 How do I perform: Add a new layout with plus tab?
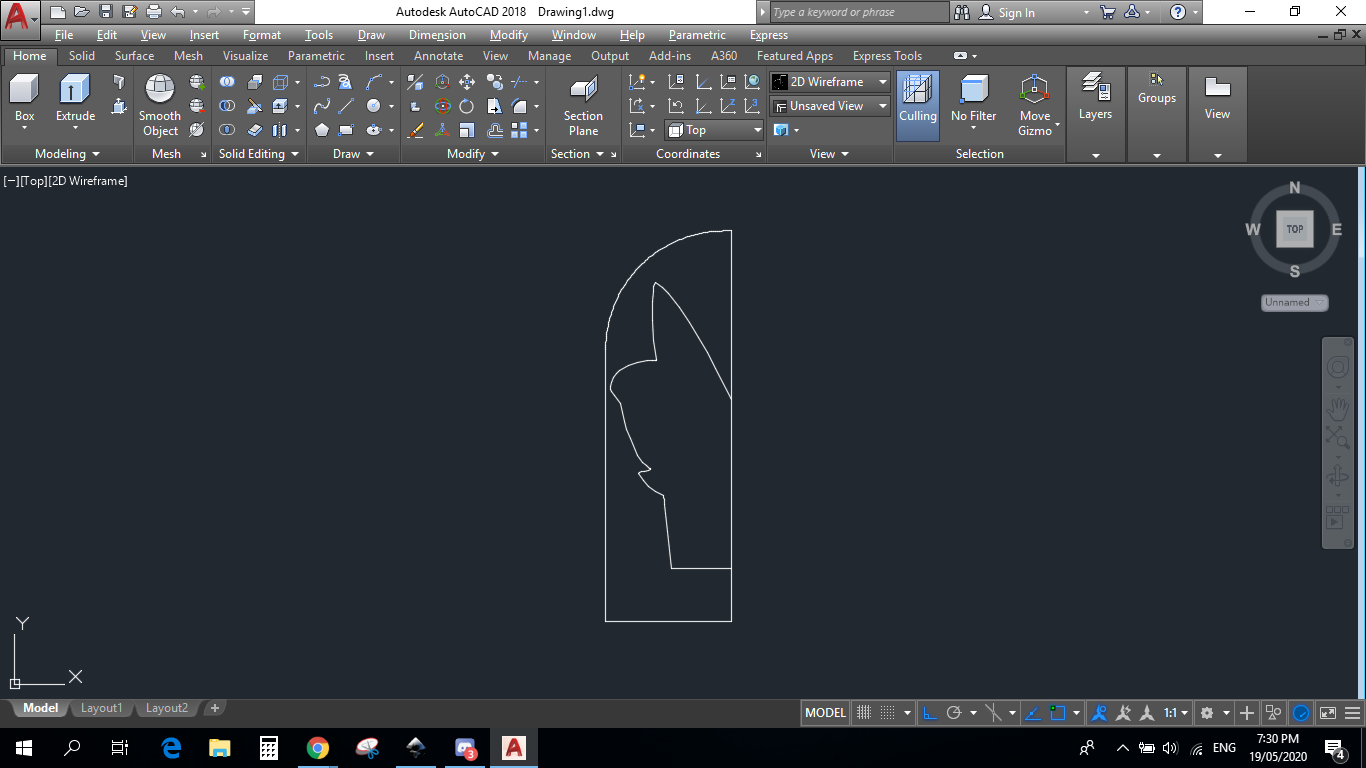tap(214, 708)
